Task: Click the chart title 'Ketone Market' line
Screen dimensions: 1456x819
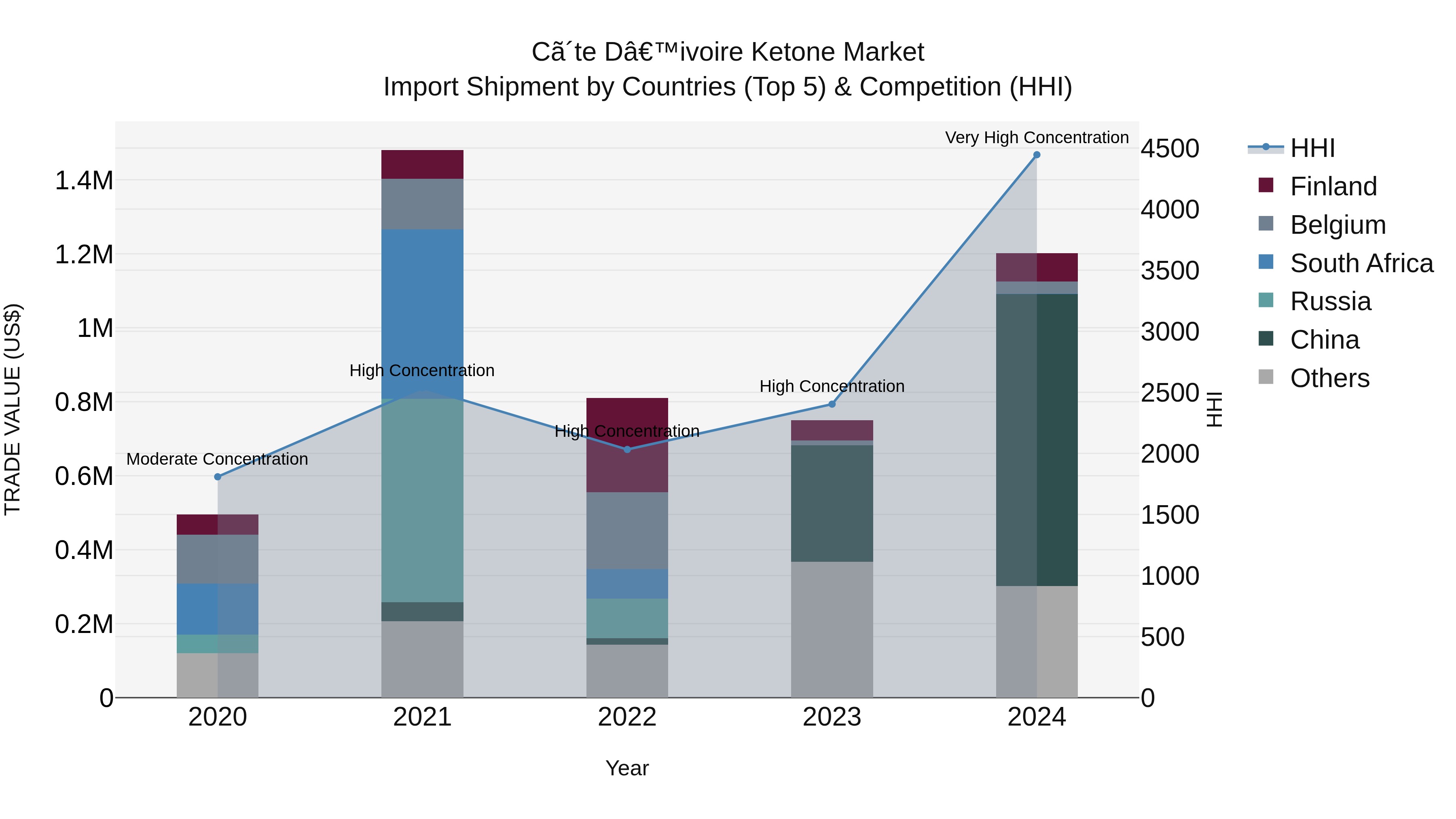Action: pyautogui.click(x=728, y=52)
